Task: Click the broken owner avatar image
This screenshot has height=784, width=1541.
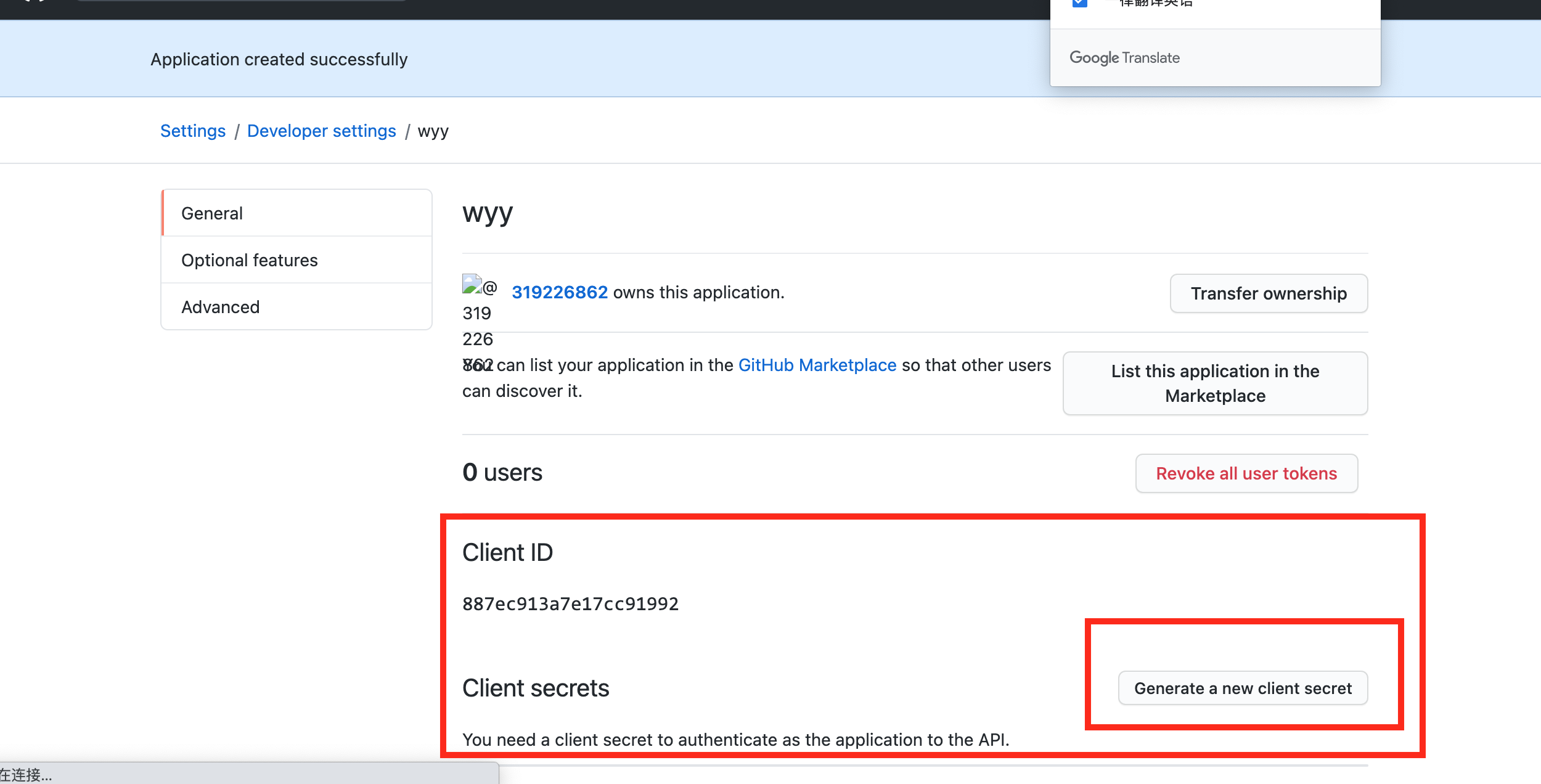Action: coord(472,284)
